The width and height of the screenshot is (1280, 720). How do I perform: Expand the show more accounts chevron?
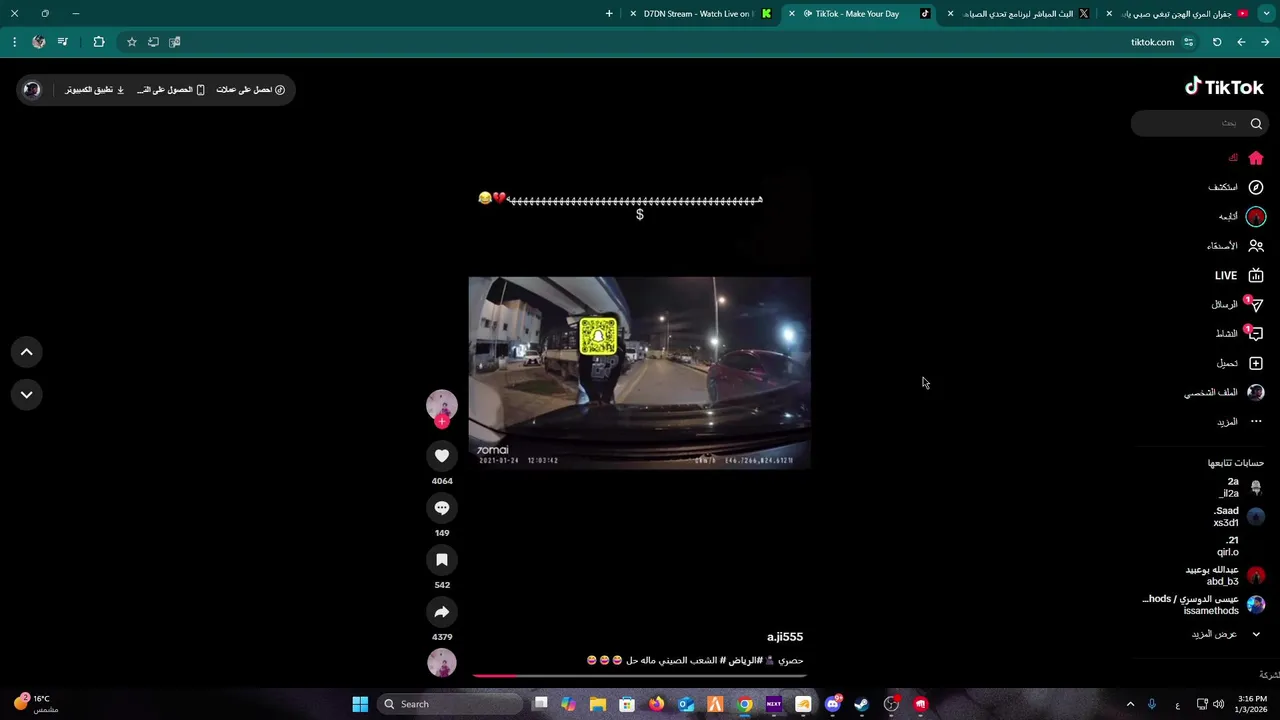pyautogui.click(x=1256, y=634)
